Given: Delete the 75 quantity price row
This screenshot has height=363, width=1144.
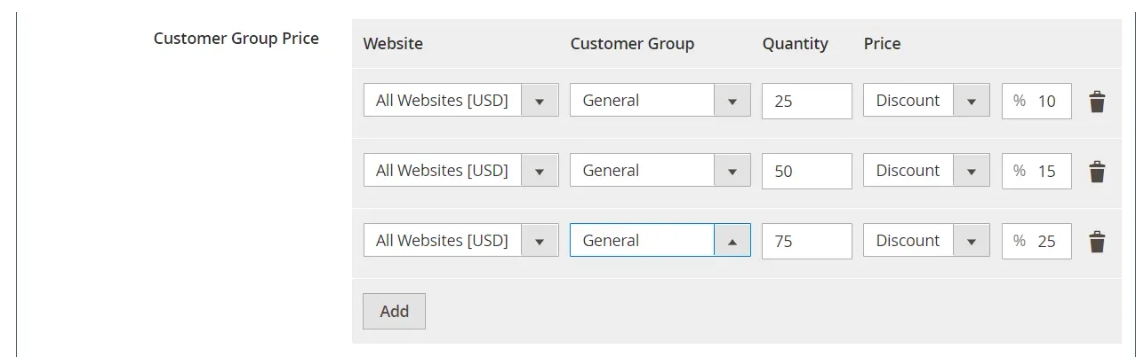Looking at the screenshot, I should (1097, 241).
